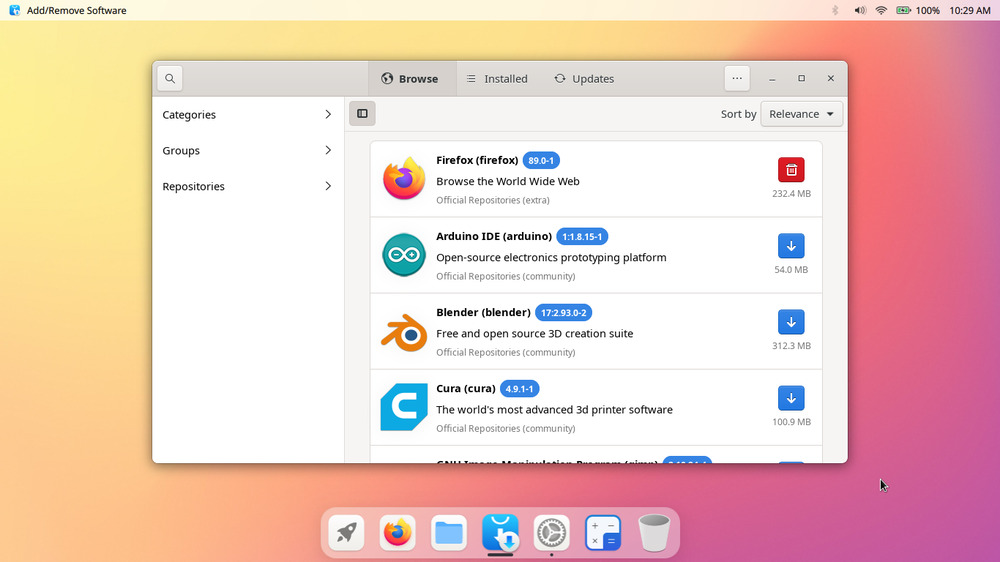Select the Firefox app logo
Screen dimensions: 1000x562
tap(404, 179)
